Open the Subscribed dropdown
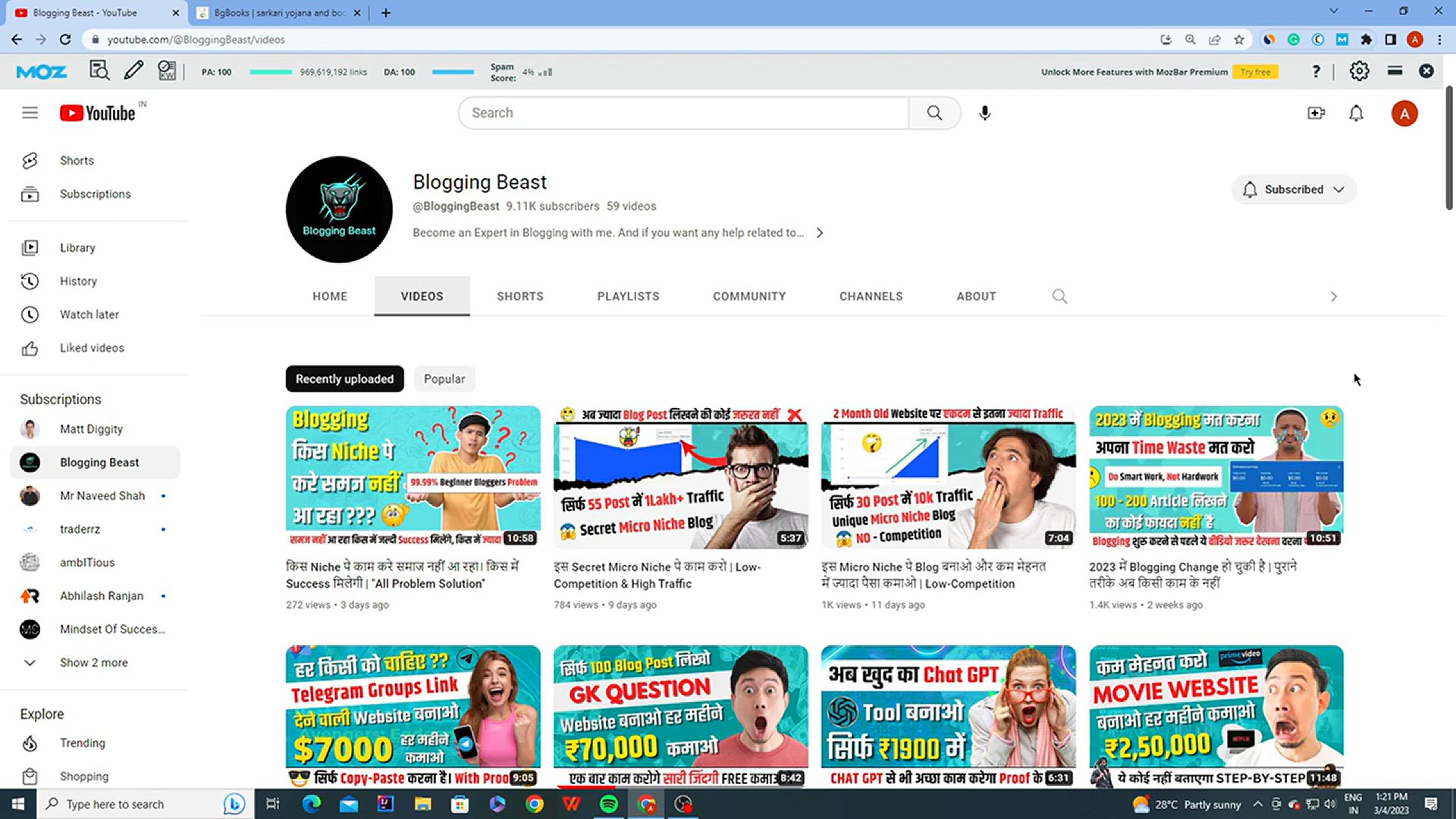1456x819 pixels. click(1294, 190)
